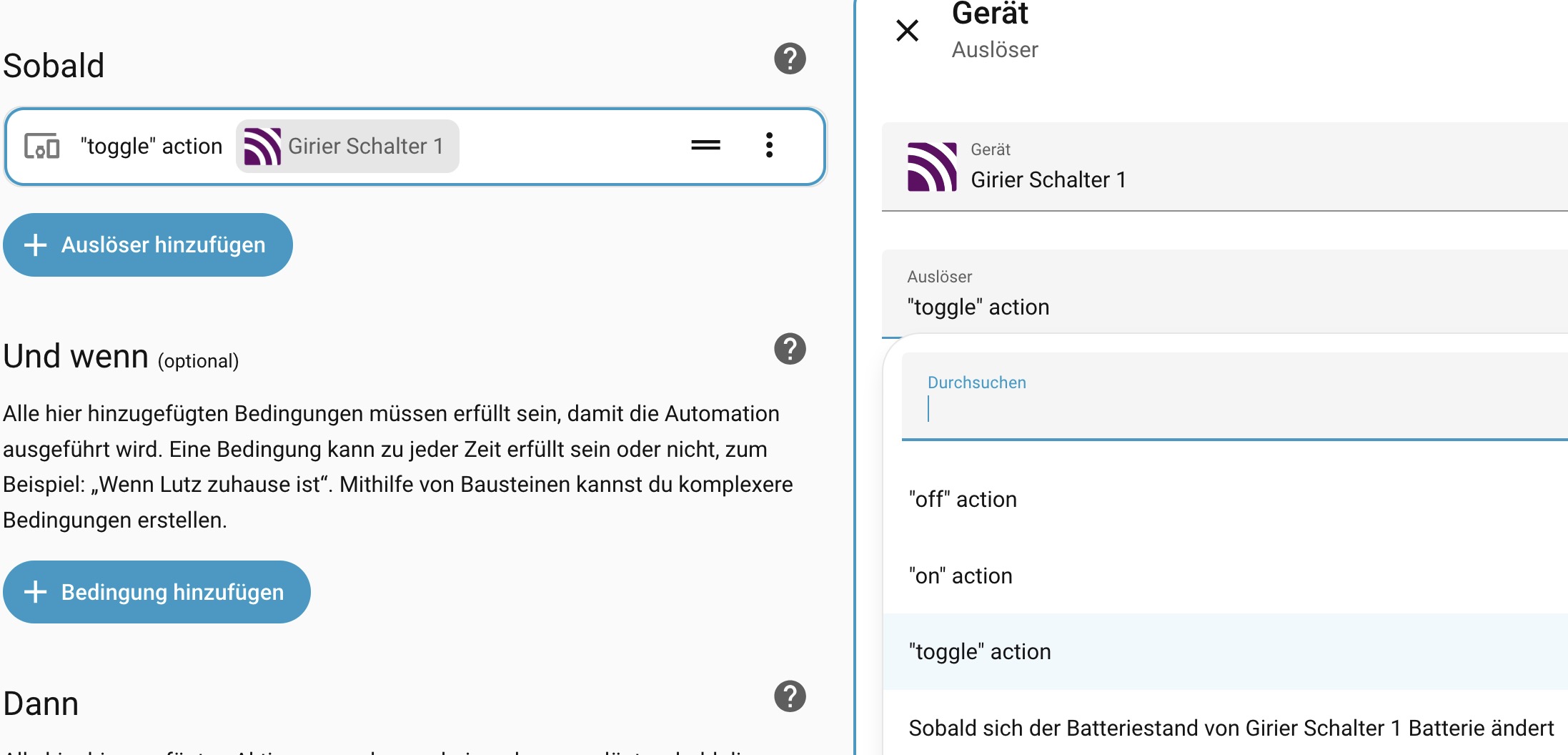1568x755 pixels.
Task: Add a new trigger with Auslöser hinzufügen
Action: coord(148,245)
